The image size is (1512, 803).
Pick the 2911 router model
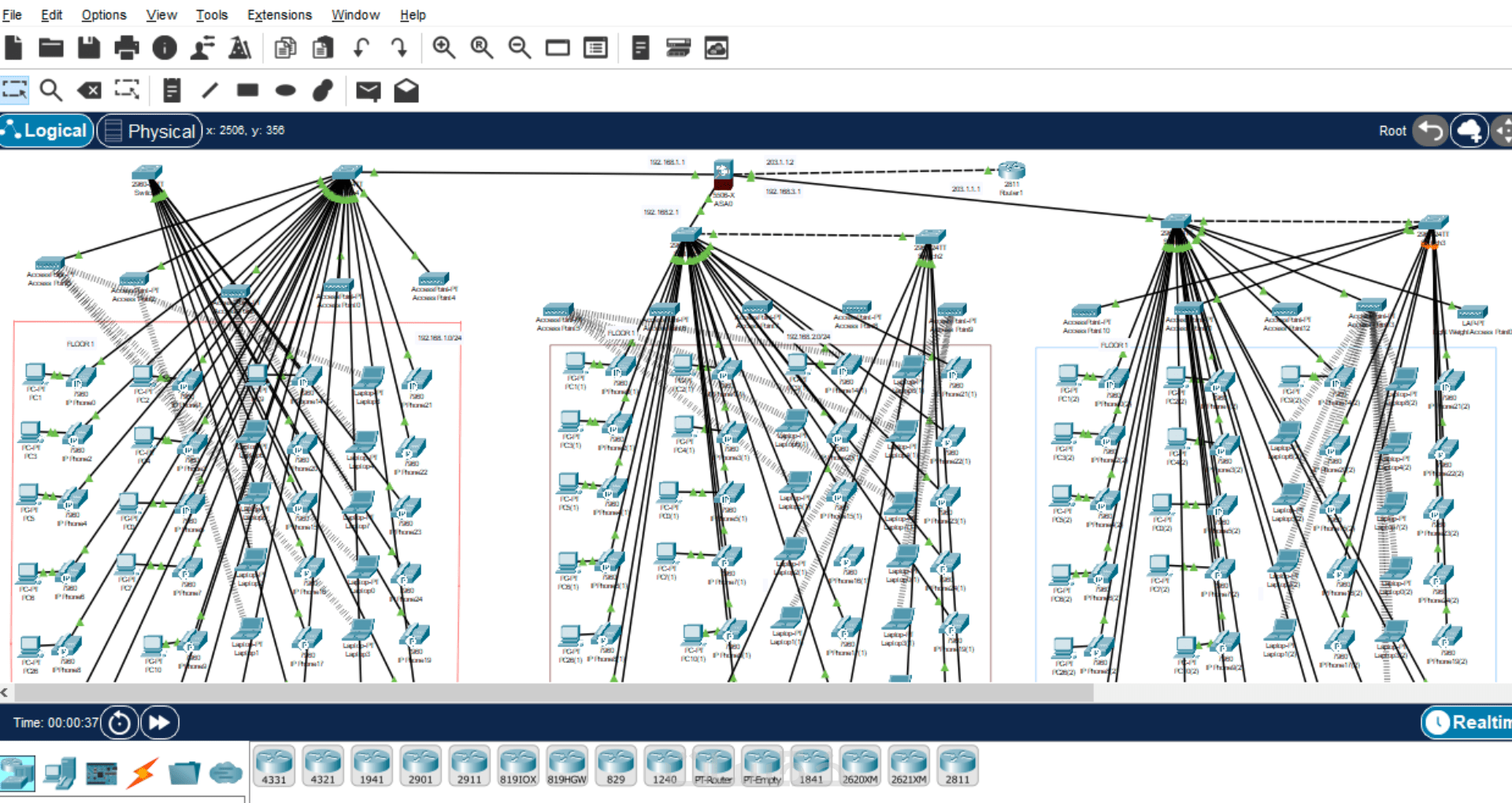pyautogui.click(x=469, y=766)
